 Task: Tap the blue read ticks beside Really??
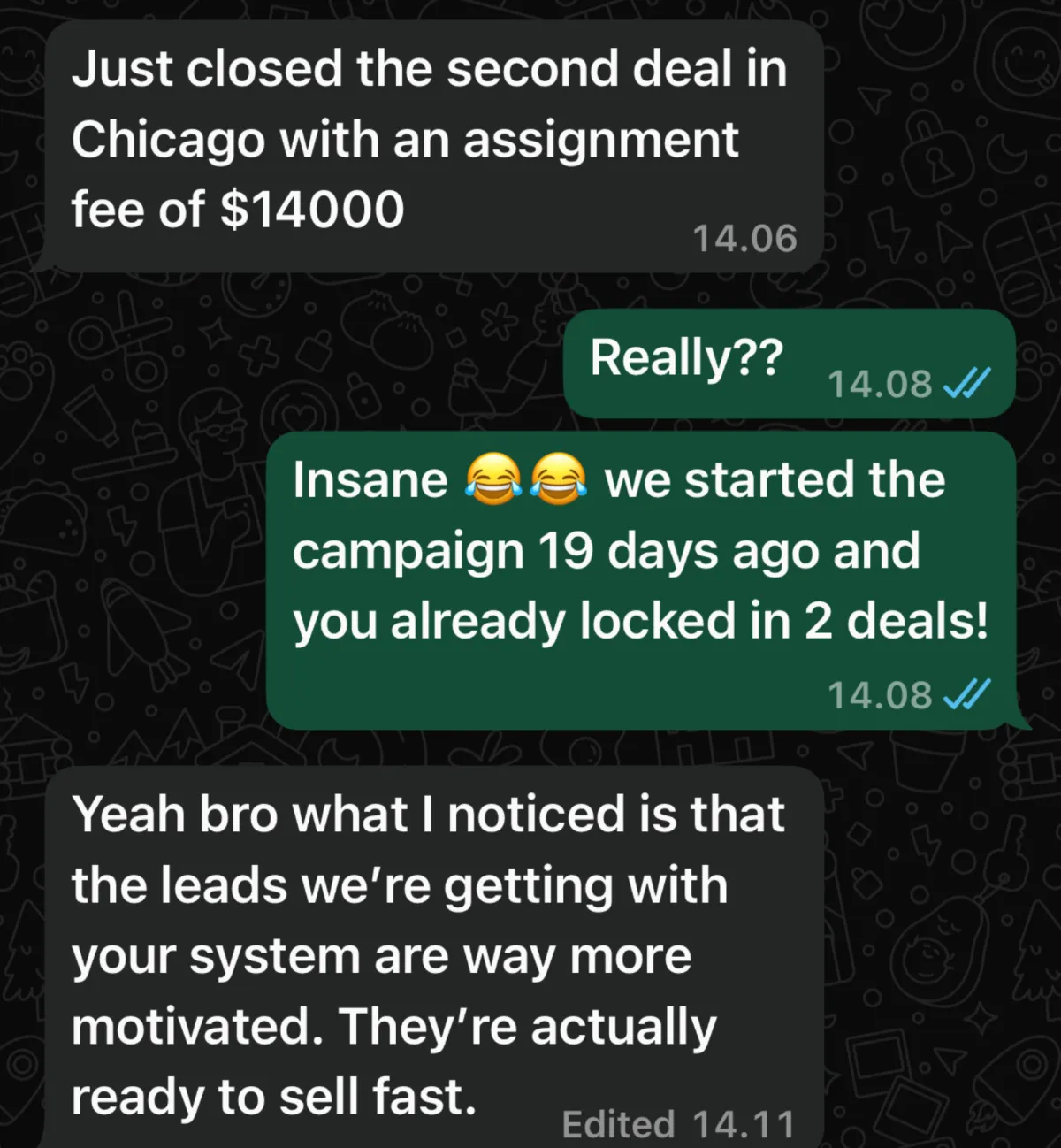(967, 383)
